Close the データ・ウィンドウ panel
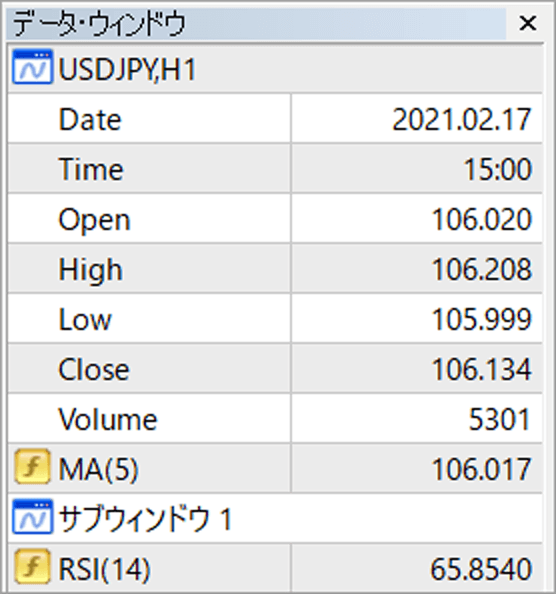This screenshot has width=556, height=594. (528, 23)
